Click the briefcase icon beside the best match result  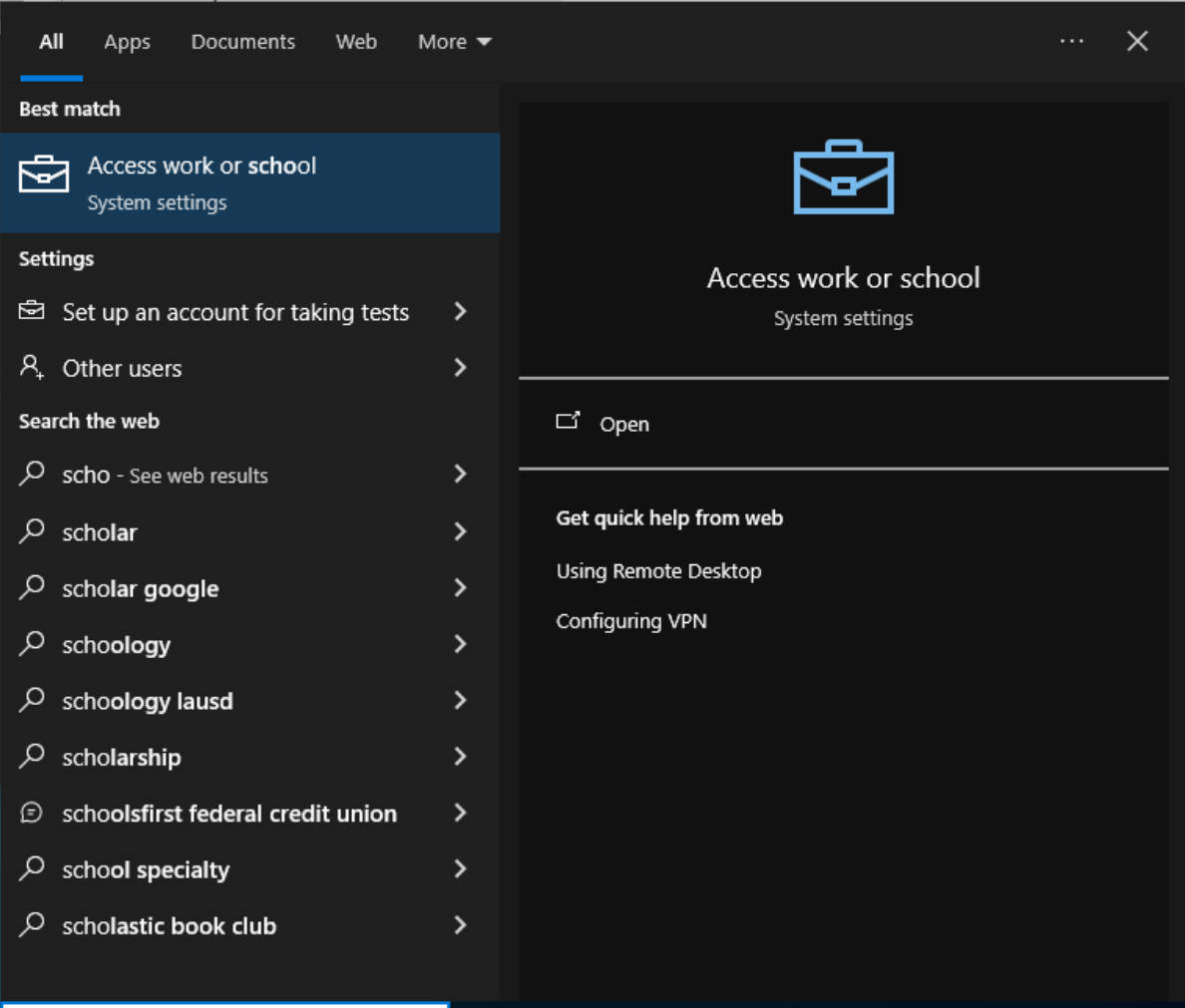click(44, 175)
